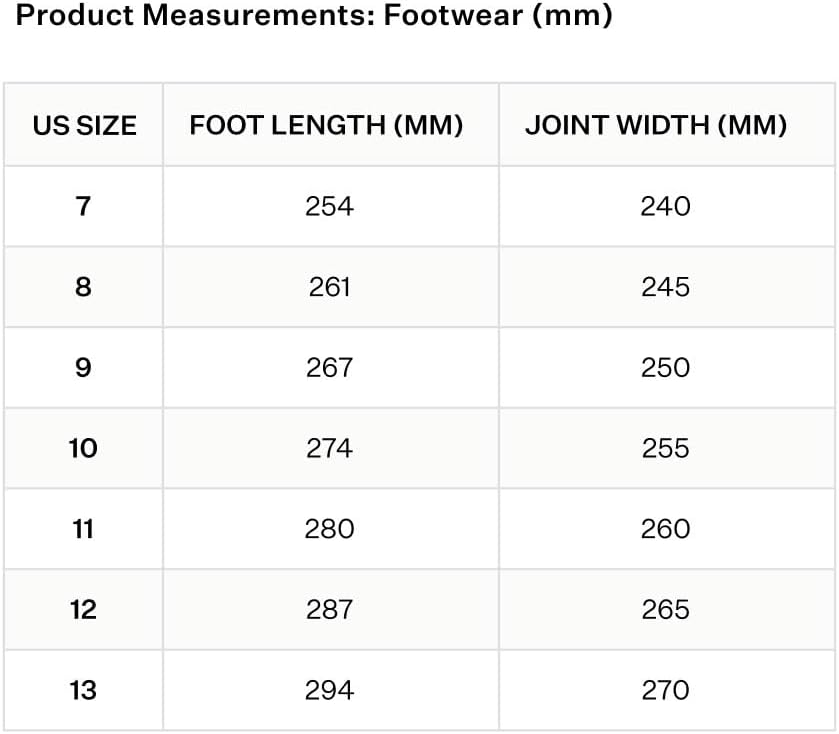This screenshot has width=839, height=734.
Task: Select foot length value 280
Action: 329,528
